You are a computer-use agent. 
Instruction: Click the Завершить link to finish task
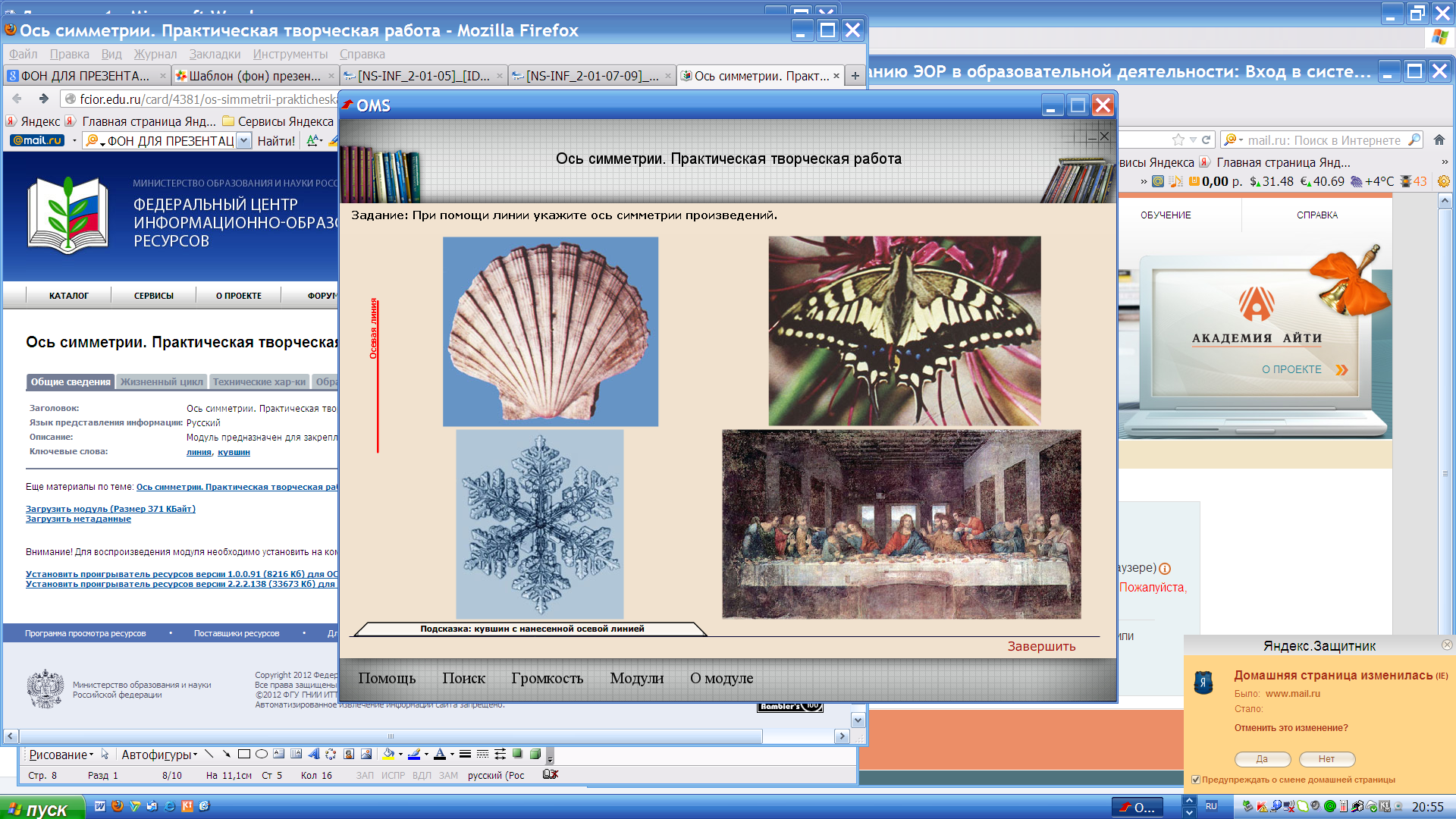coord(1042,647)
